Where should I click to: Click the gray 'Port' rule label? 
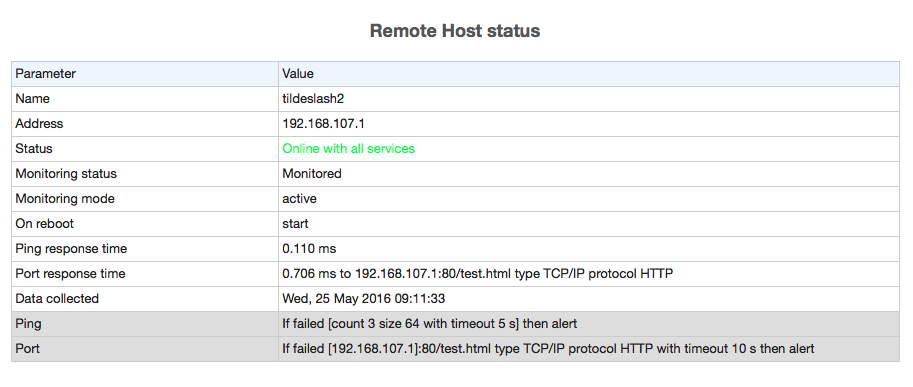[27, 349]
